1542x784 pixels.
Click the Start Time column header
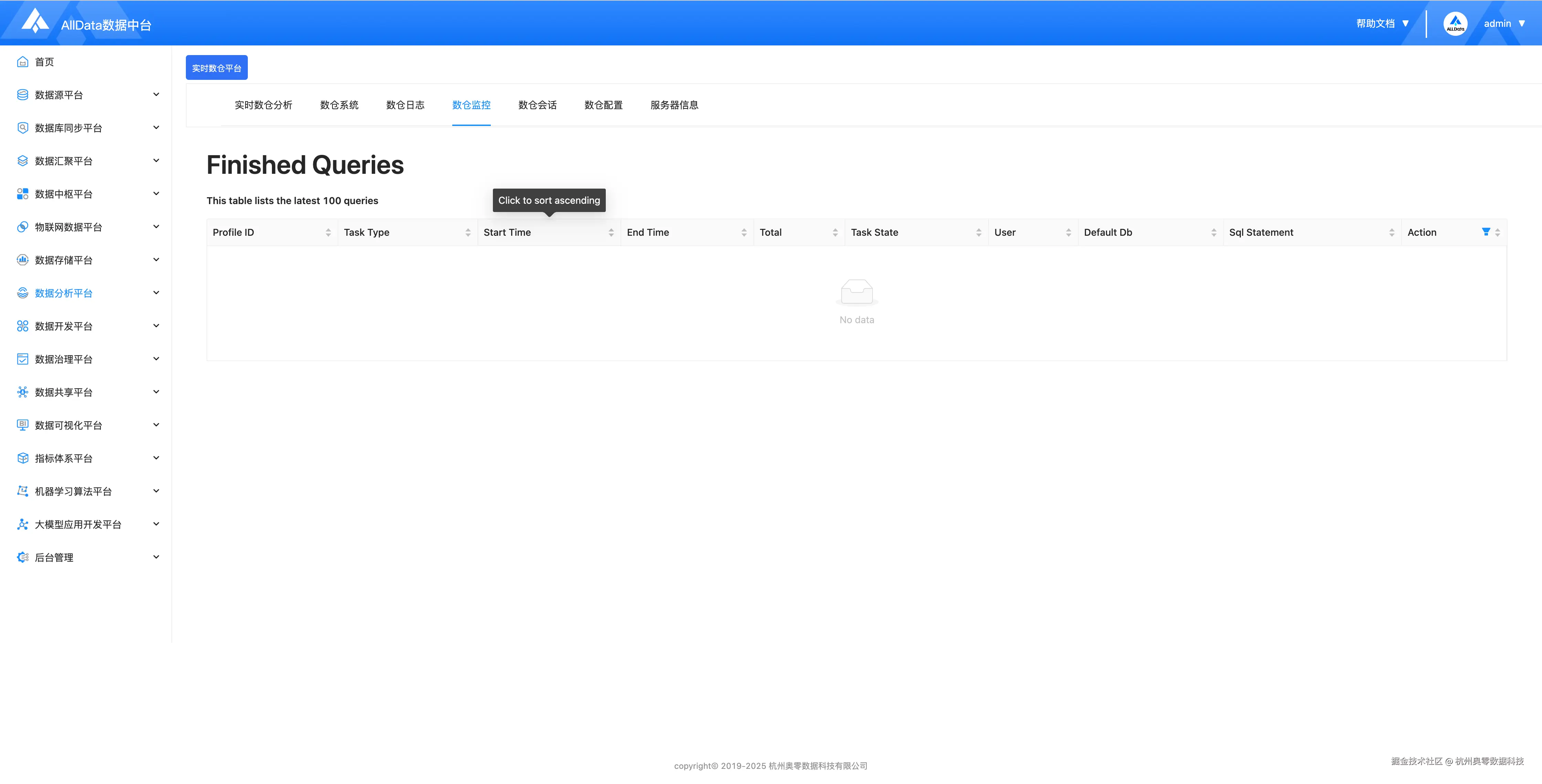click(x=507, y=232)
